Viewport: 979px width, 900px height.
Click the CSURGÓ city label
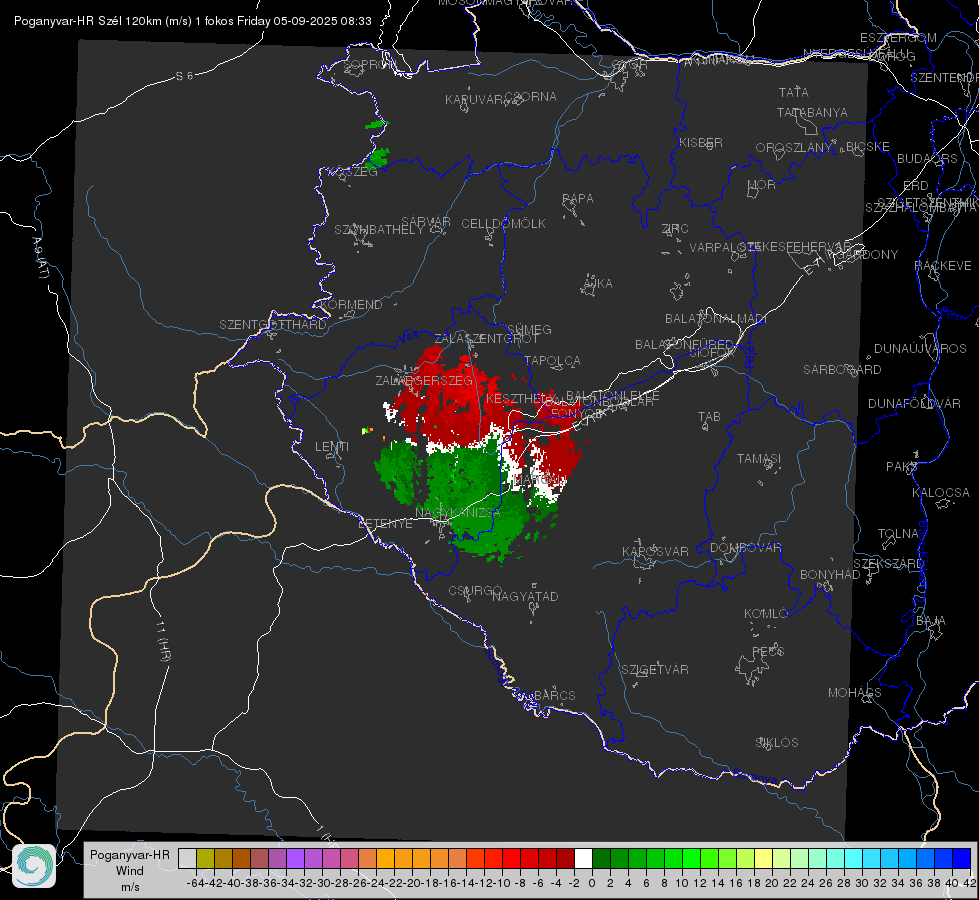pyautogui.click(x=475, y=590)
